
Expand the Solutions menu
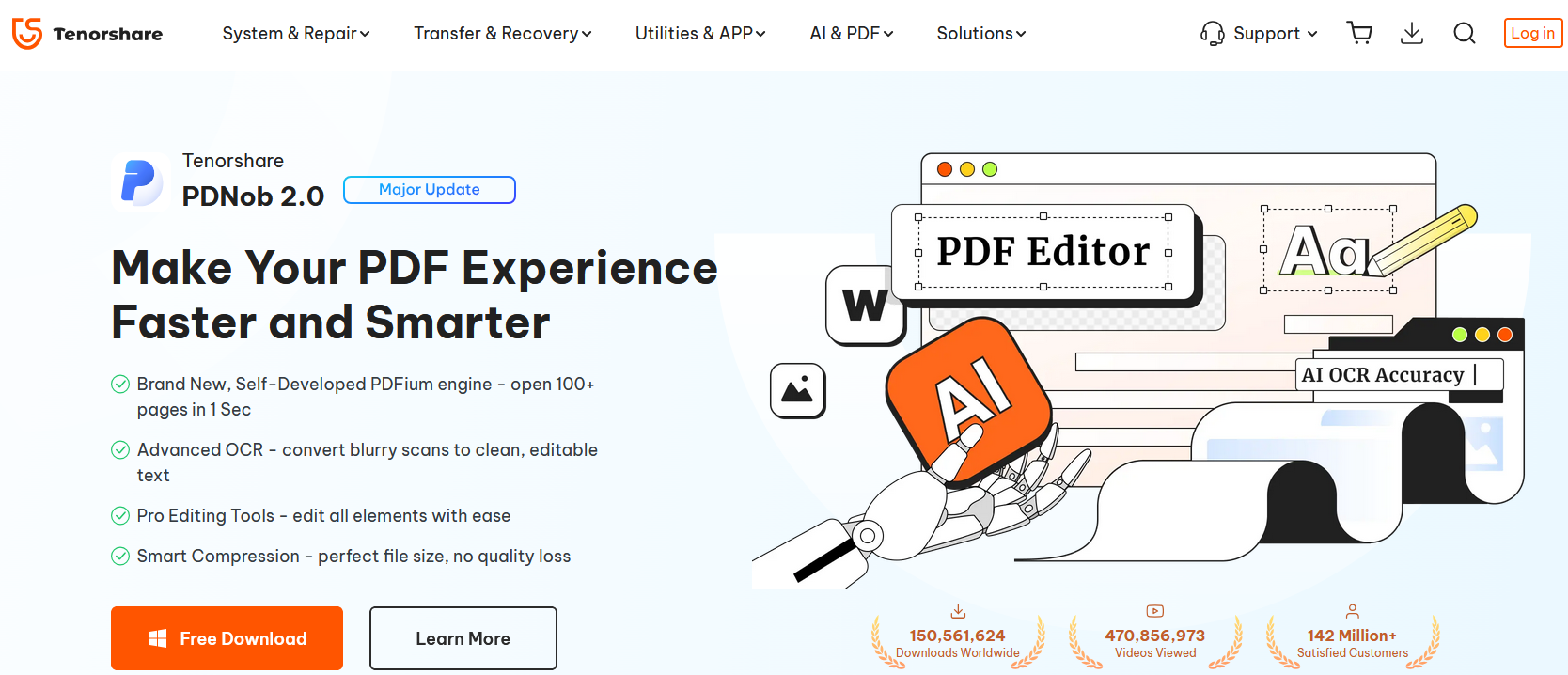981,34
